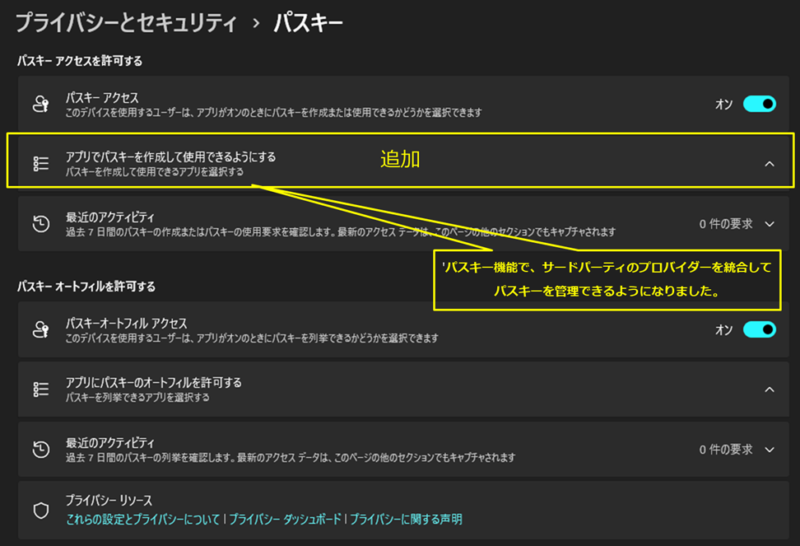
Task: Disable the パスキーオートフィル アクセス toggle switch
Action: pyautogui.click(x=759, y=330)
